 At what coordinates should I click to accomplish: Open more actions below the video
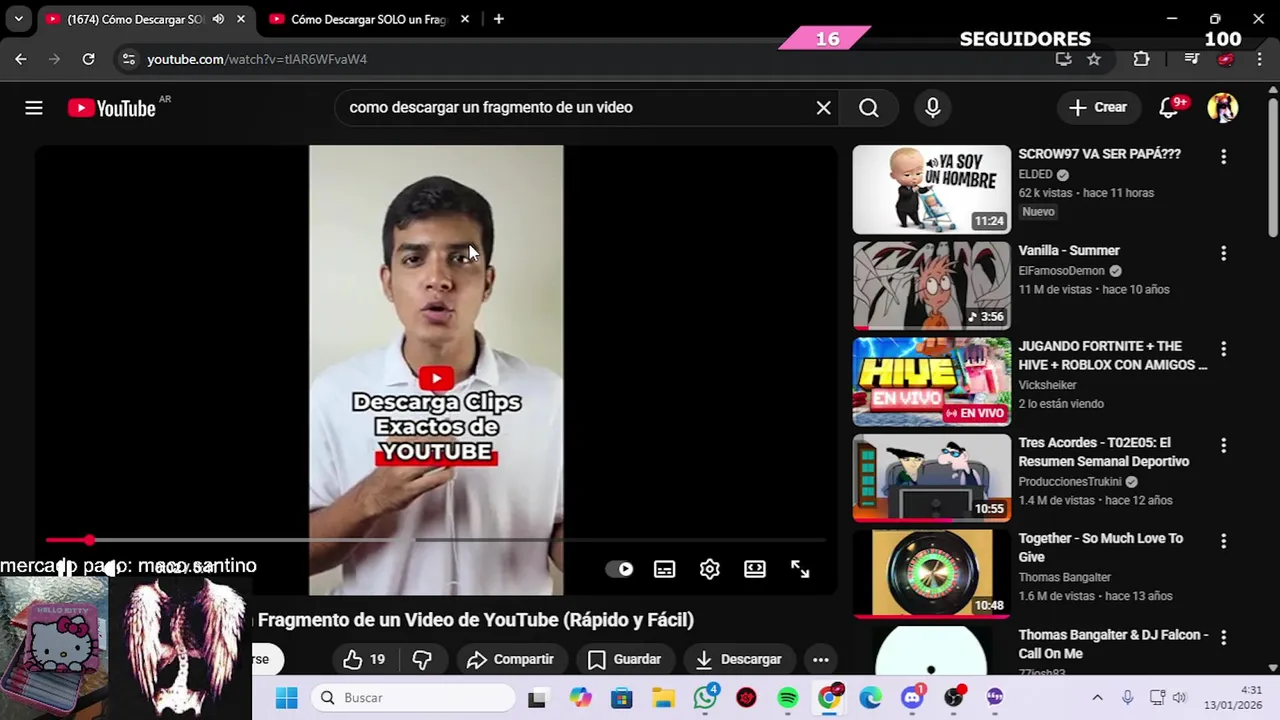click(820, 659)
